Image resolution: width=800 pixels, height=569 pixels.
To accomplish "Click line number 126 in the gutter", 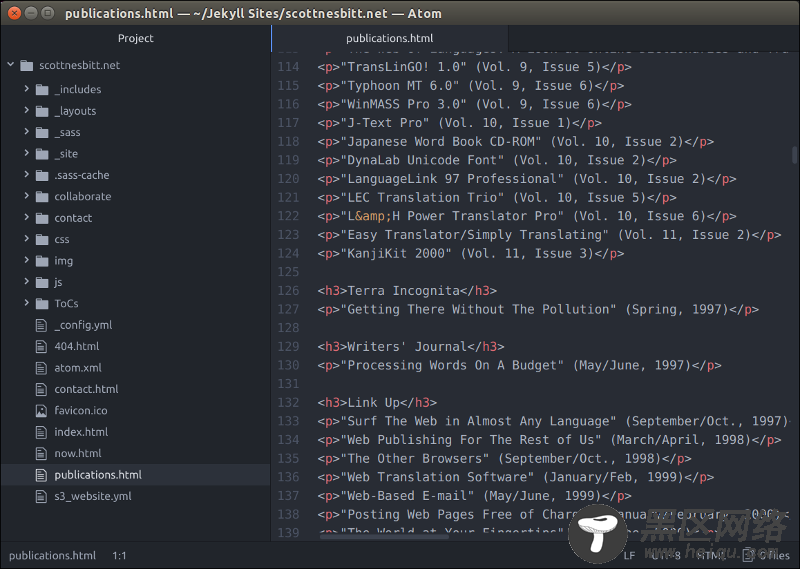I will [x=288, y=291].
